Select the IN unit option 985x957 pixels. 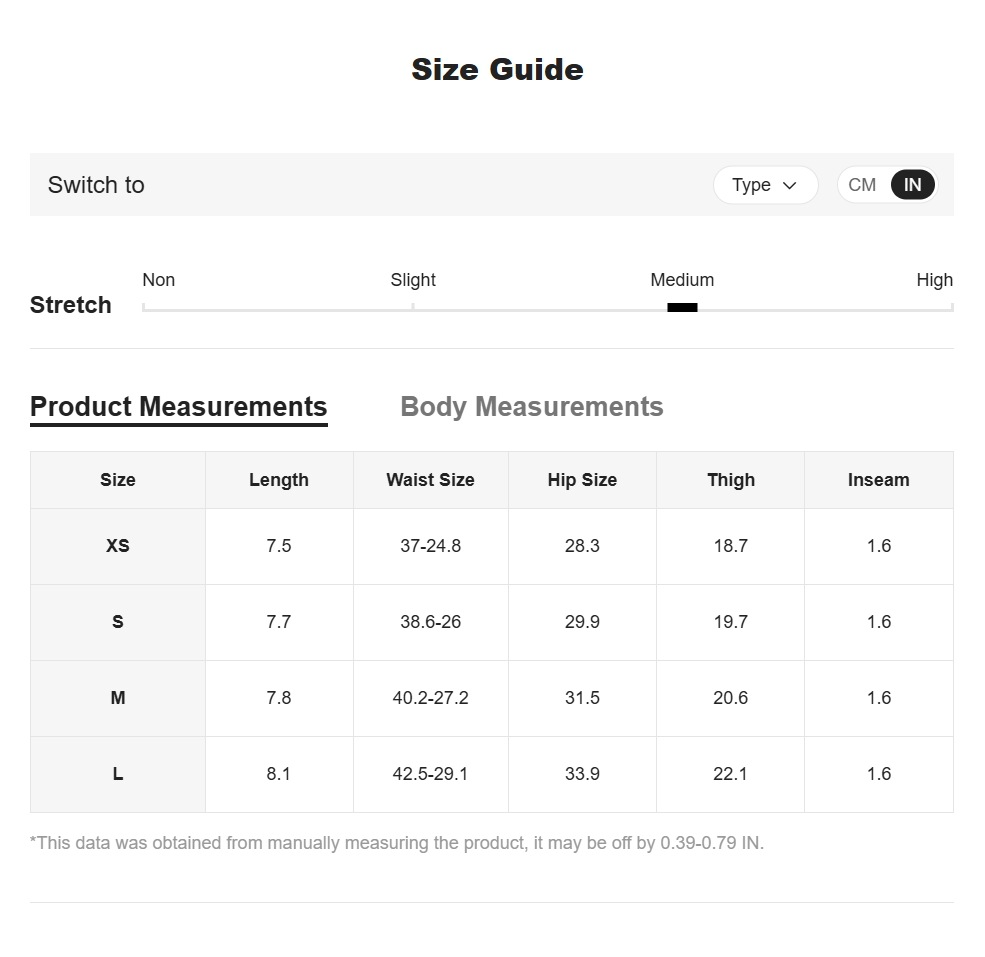coord(912,185)
